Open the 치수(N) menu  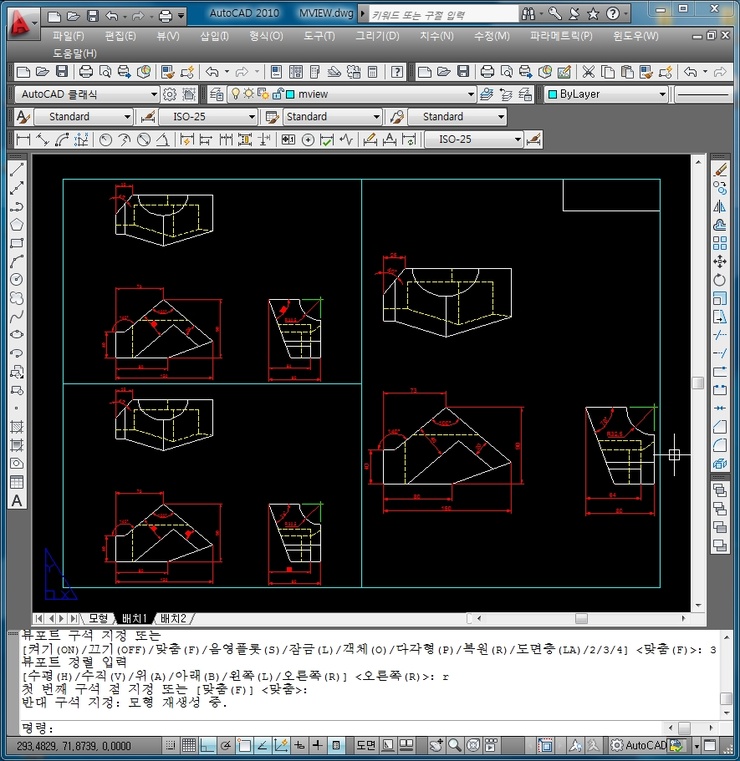click(436, 36)
